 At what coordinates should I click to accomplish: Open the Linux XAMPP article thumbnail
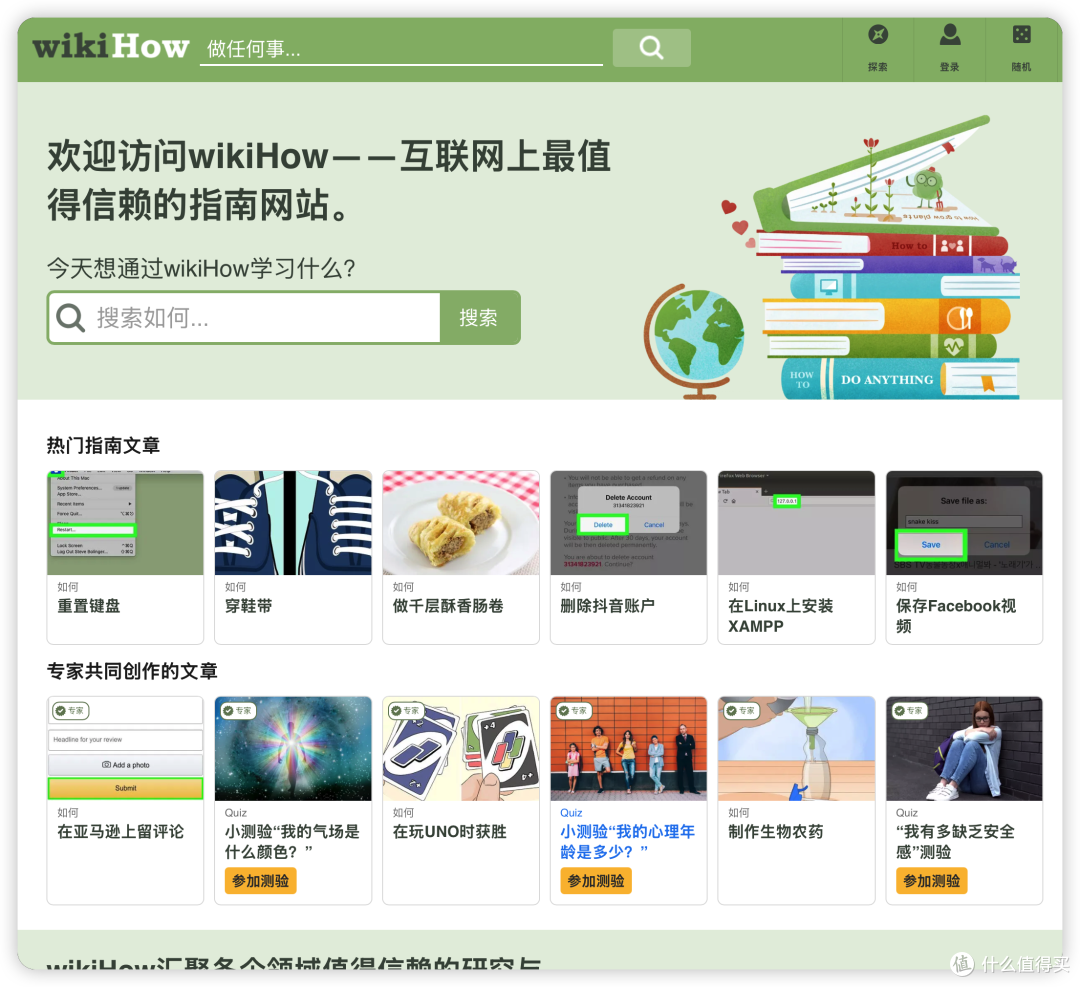click(796, 523)
